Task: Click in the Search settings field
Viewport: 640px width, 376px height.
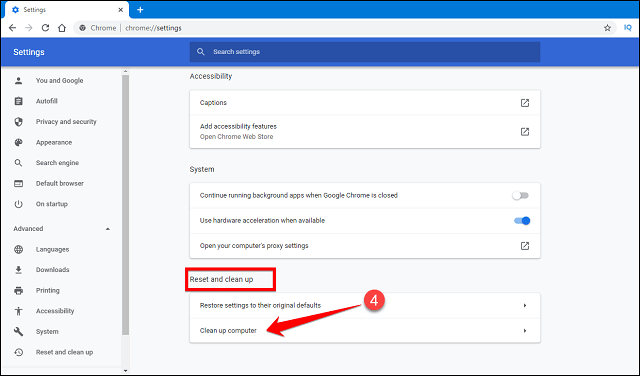Action: (365, 52)
